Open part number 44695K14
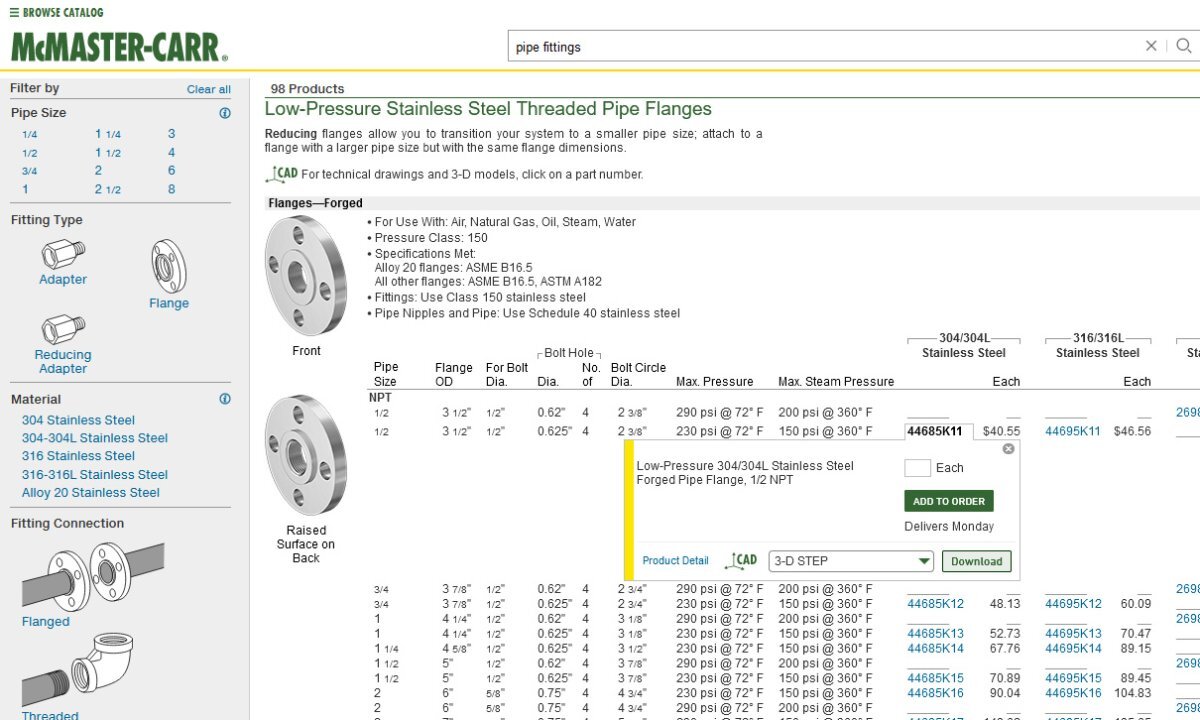 tap(1074, 649)
